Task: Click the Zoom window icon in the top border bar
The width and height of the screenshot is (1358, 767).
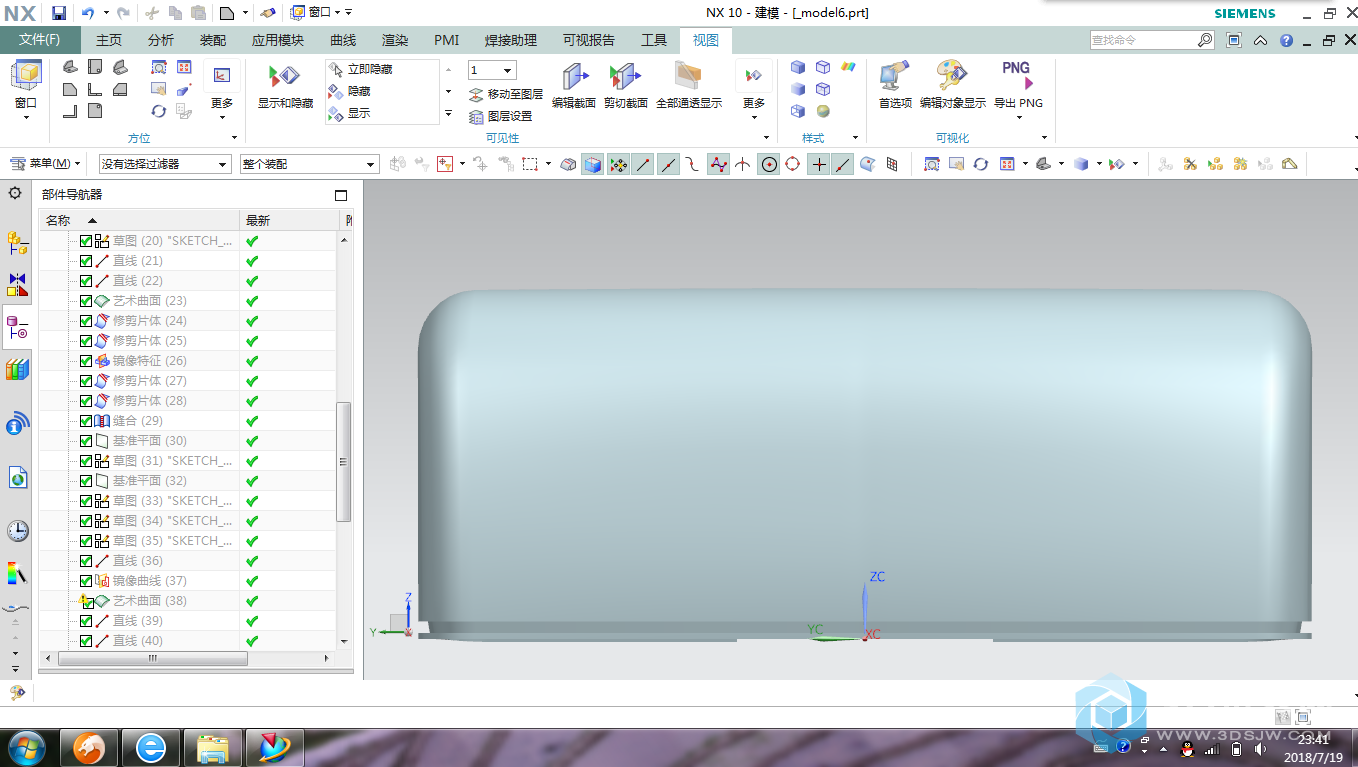Action: [931, 164]
